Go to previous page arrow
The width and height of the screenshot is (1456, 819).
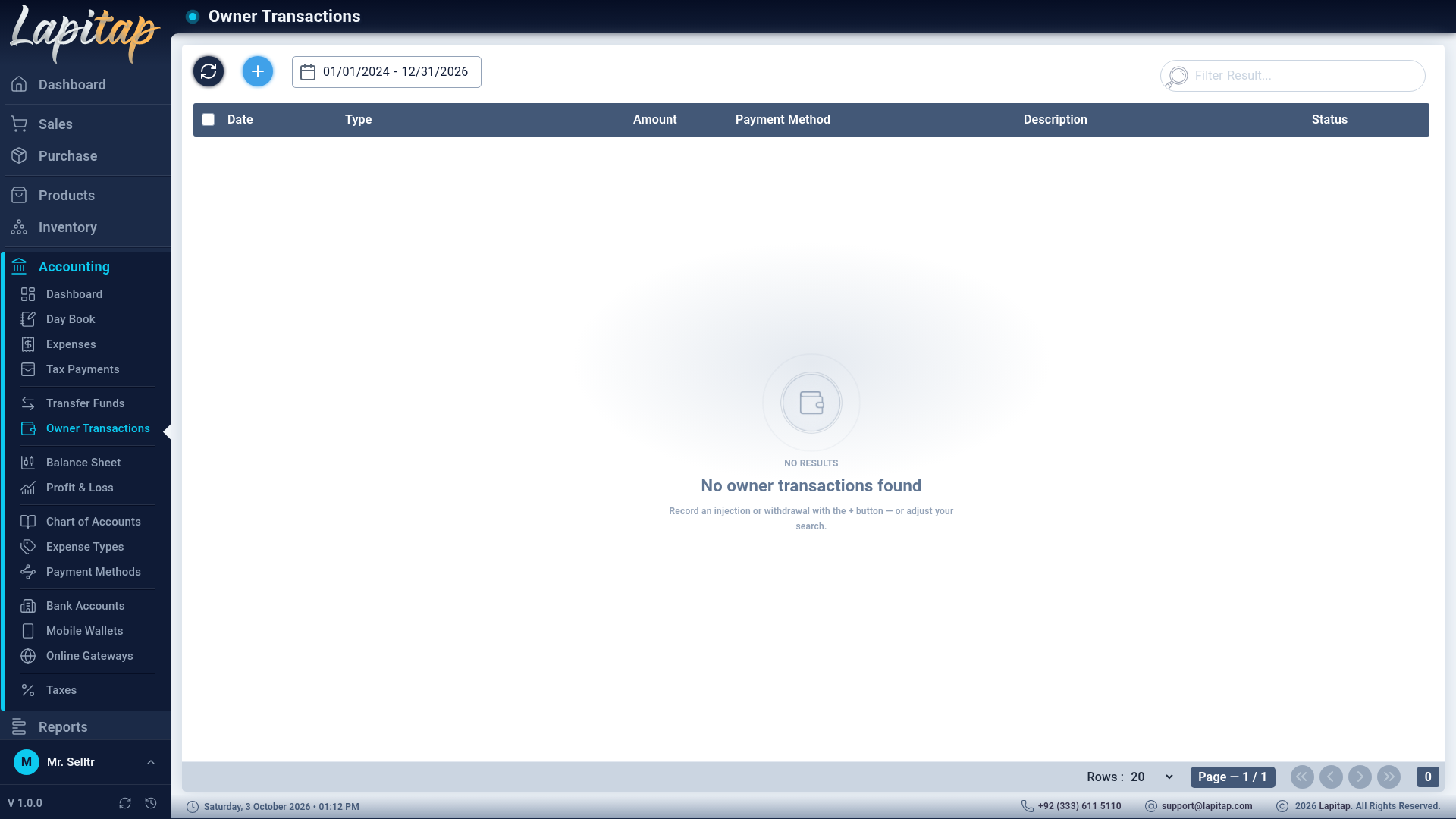[1331, 777]
